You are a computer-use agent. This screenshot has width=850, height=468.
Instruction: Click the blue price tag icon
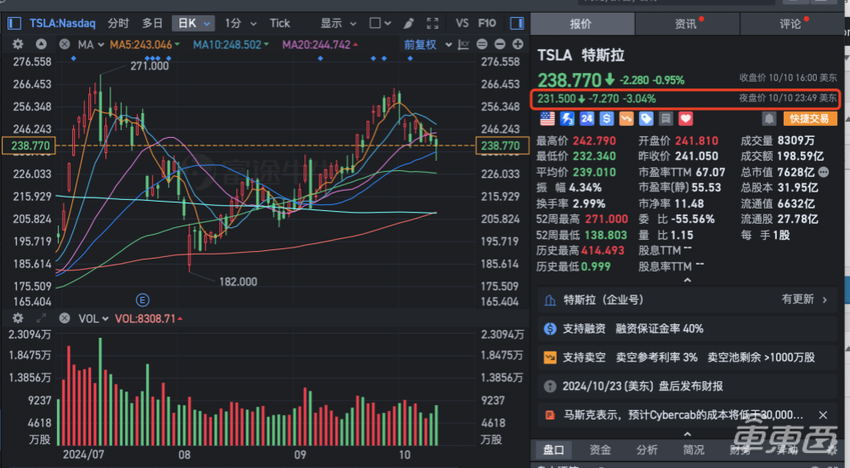click(x=646, y=119)
